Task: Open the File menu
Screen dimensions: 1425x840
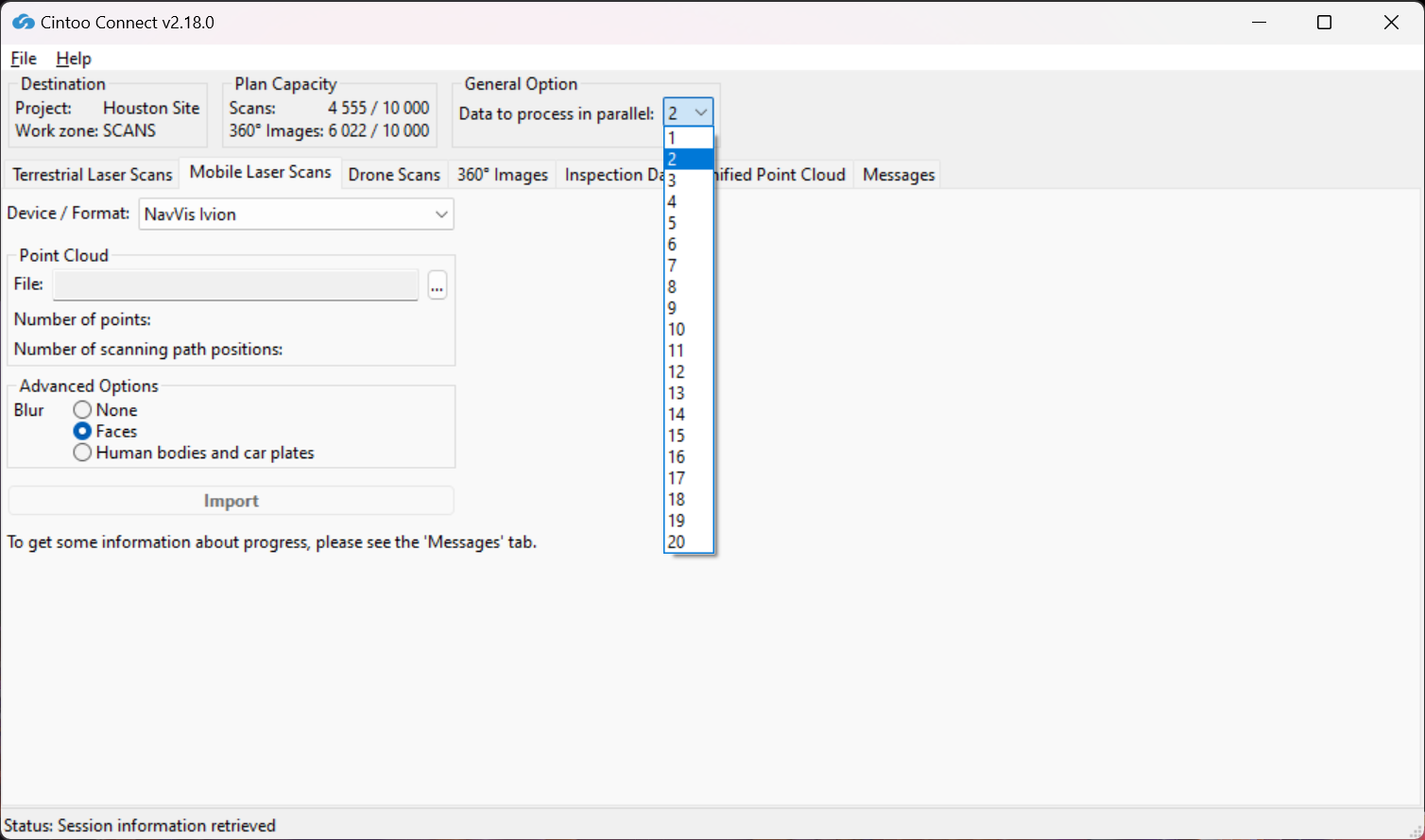Action: 24,59
